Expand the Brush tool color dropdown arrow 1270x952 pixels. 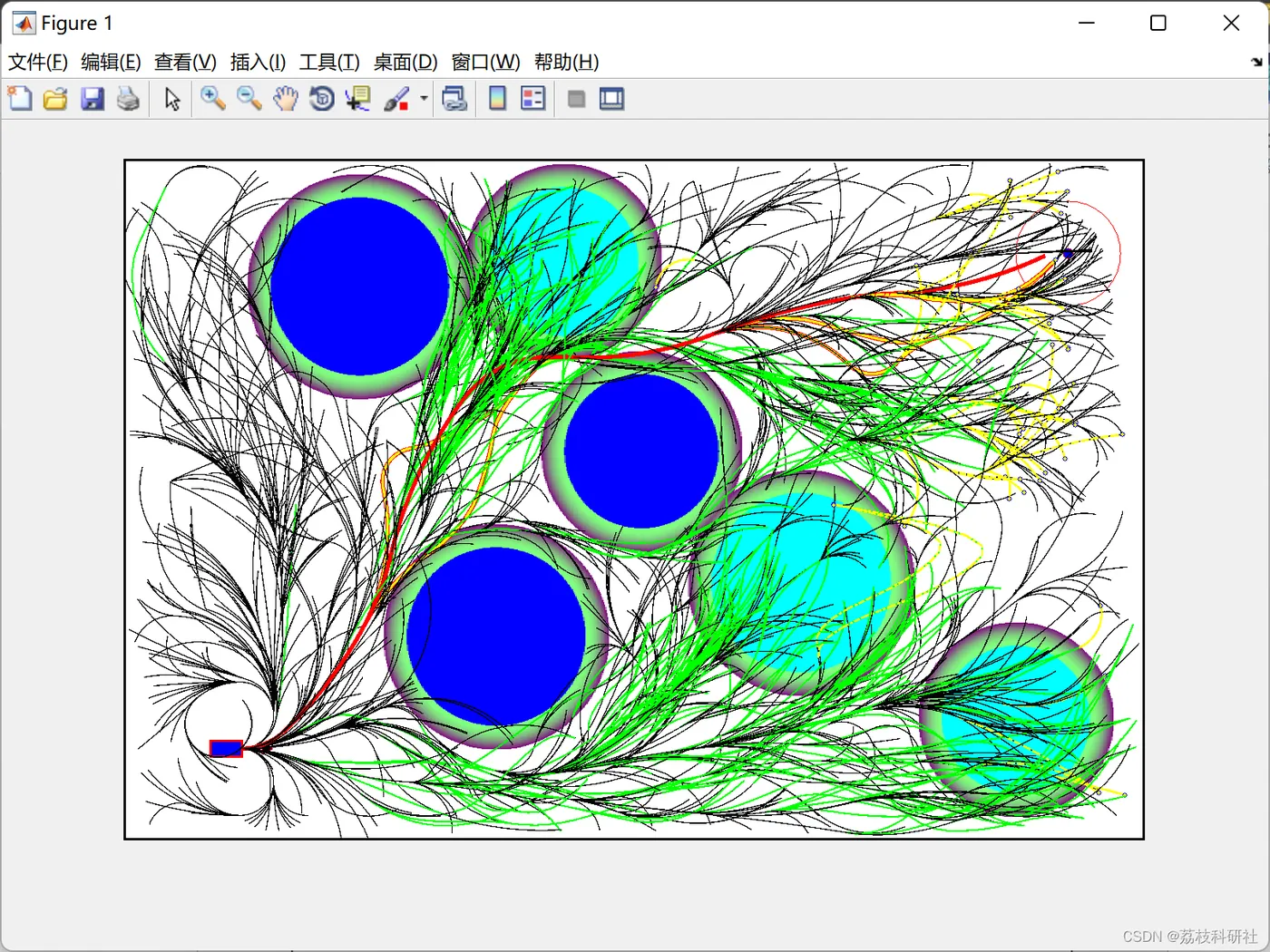pyautogui.click(x=424, y=99)
